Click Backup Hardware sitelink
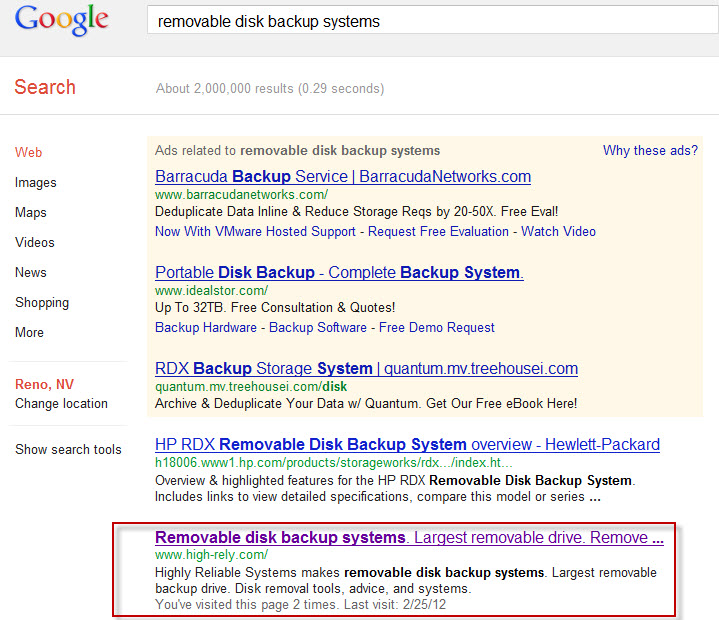719x620 pixels. 206,327
